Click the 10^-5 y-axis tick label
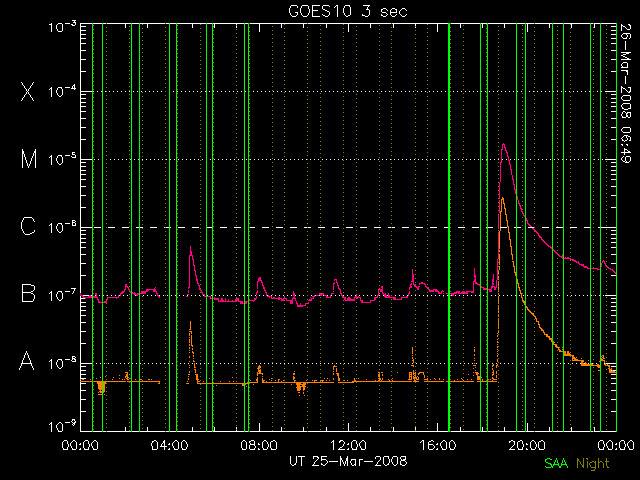This screenshot has width=640, height=480. coord(62,159)
